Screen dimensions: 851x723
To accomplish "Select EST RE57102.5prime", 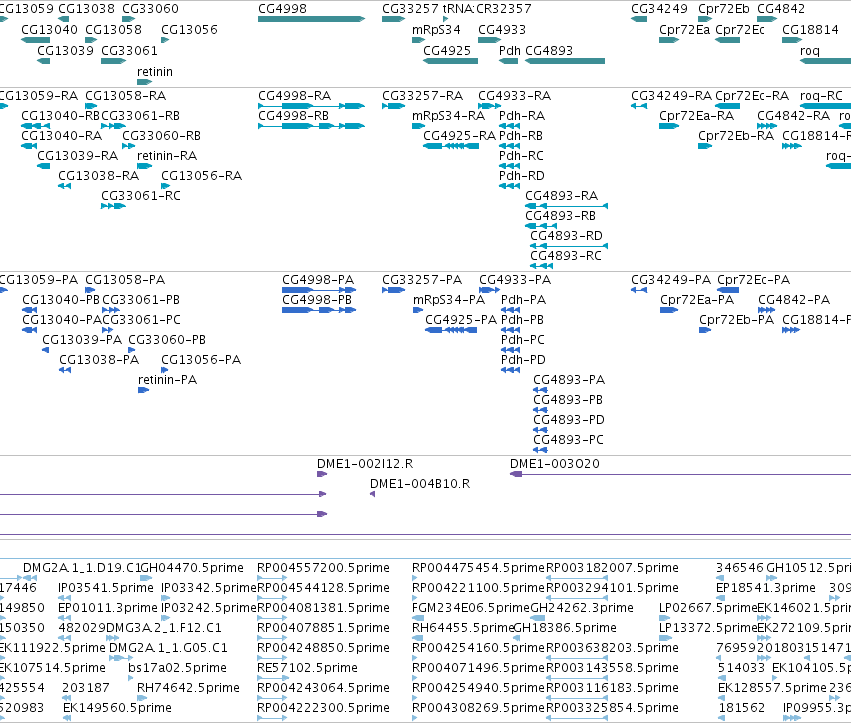I will [x=307, y=668].
